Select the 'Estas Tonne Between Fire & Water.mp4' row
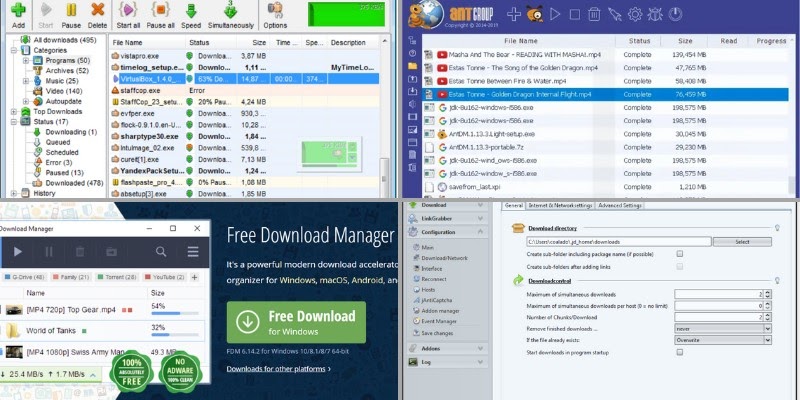Image resolution: width=800 pixels, height=400 pixels. pyautogui.click(x=605, y=81)
